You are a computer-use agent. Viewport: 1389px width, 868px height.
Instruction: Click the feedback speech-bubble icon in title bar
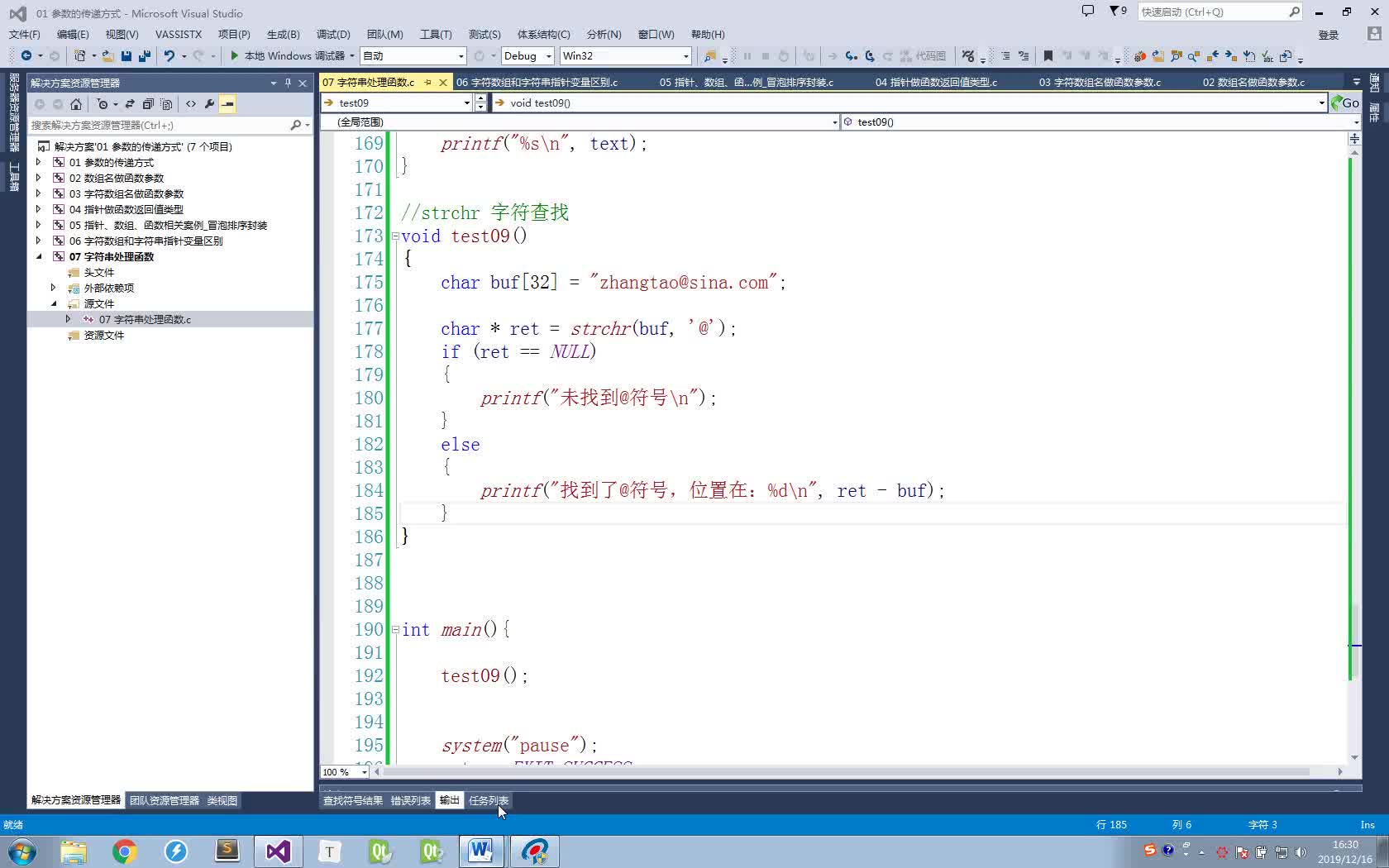tap(1087, 11)
